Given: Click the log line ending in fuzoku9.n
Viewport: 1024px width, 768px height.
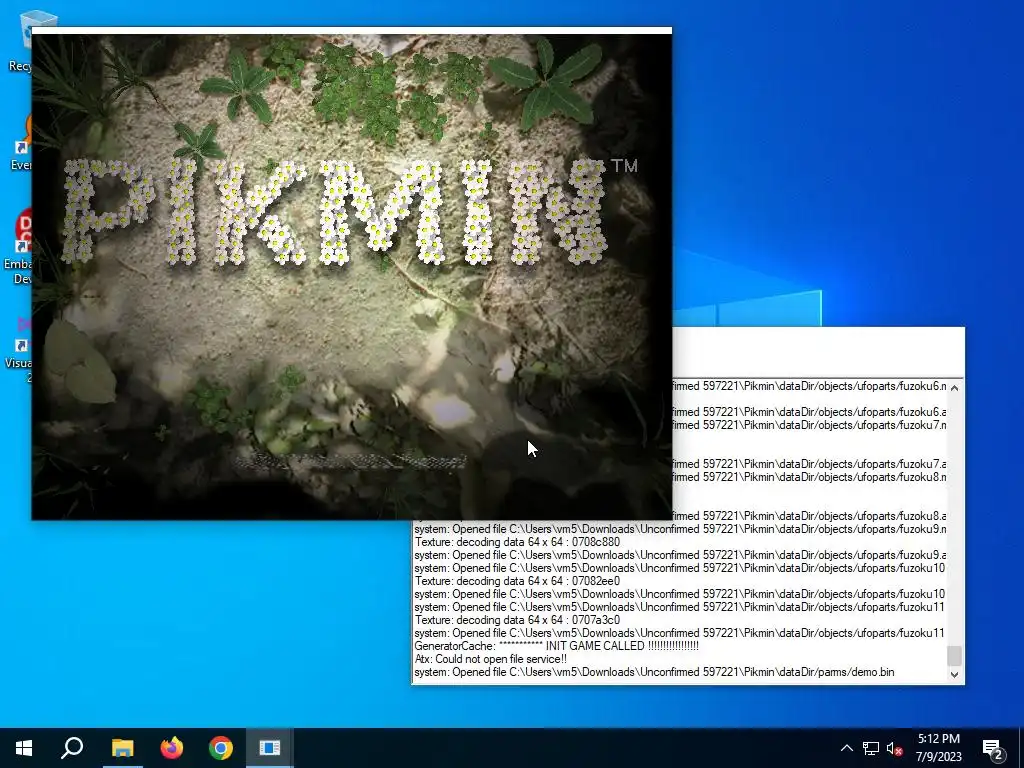Looking at the screenshot, I should point(680,529).
